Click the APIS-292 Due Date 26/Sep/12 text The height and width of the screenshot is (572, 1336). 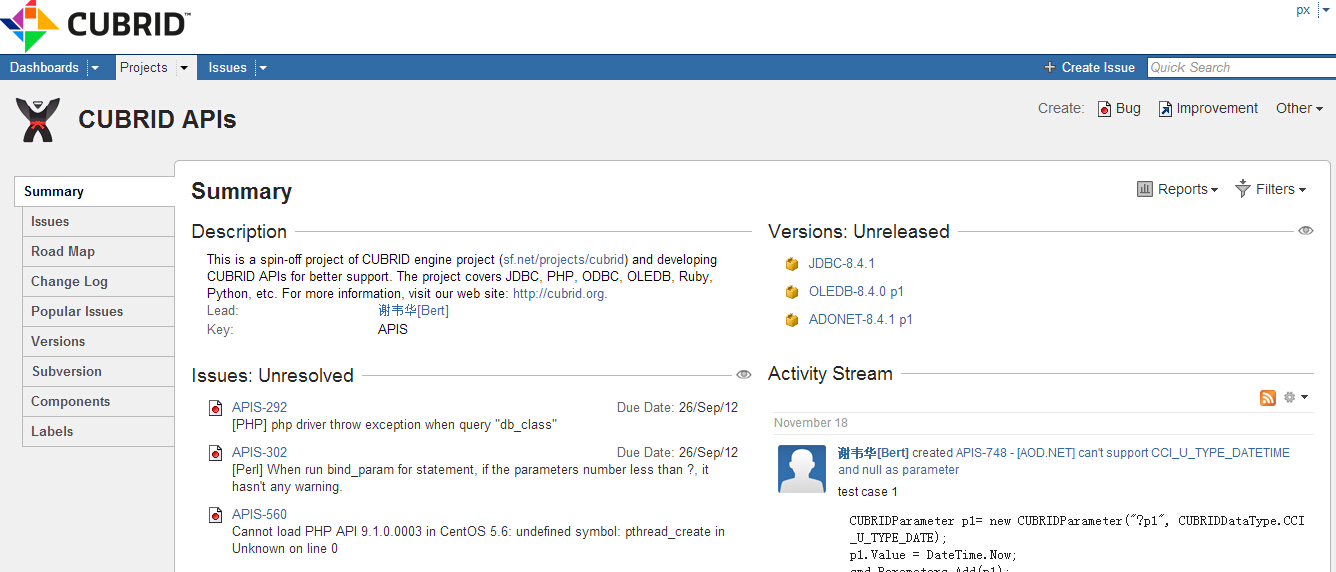(678, 408)
